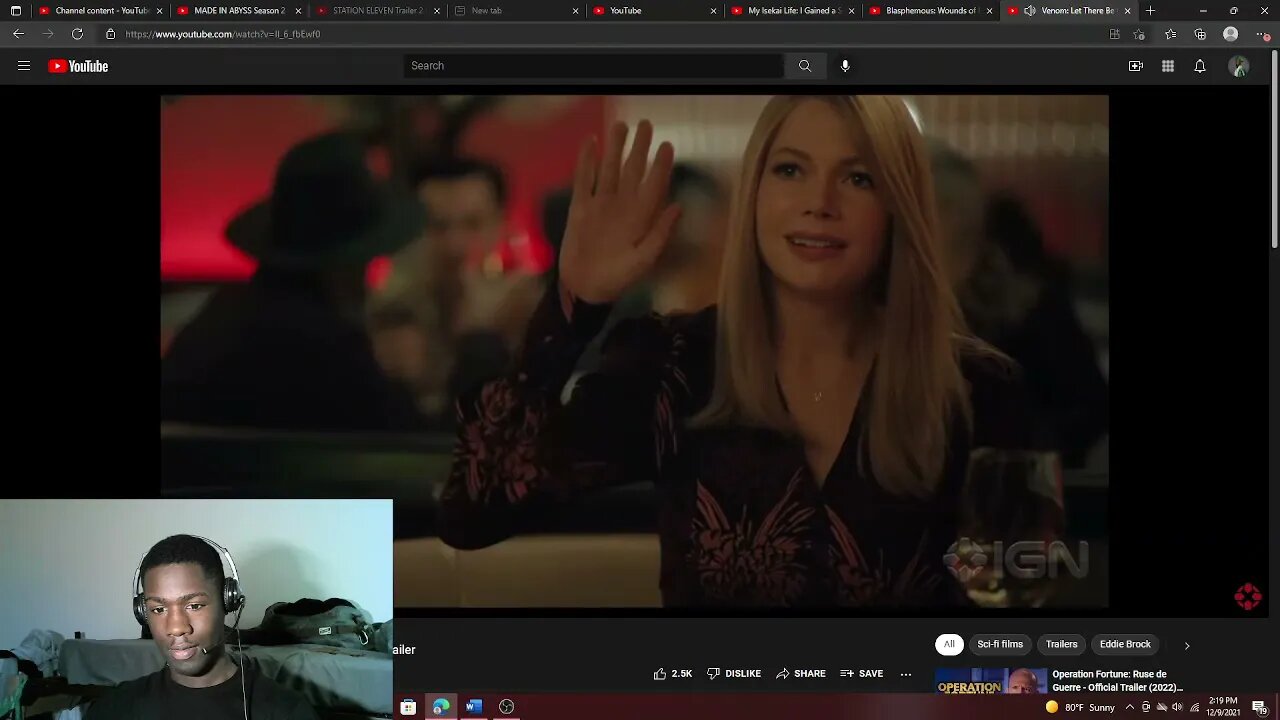Screen dimensions: 1280x720
Task: Save the video with the SAVE button
Action: (862, 674)
